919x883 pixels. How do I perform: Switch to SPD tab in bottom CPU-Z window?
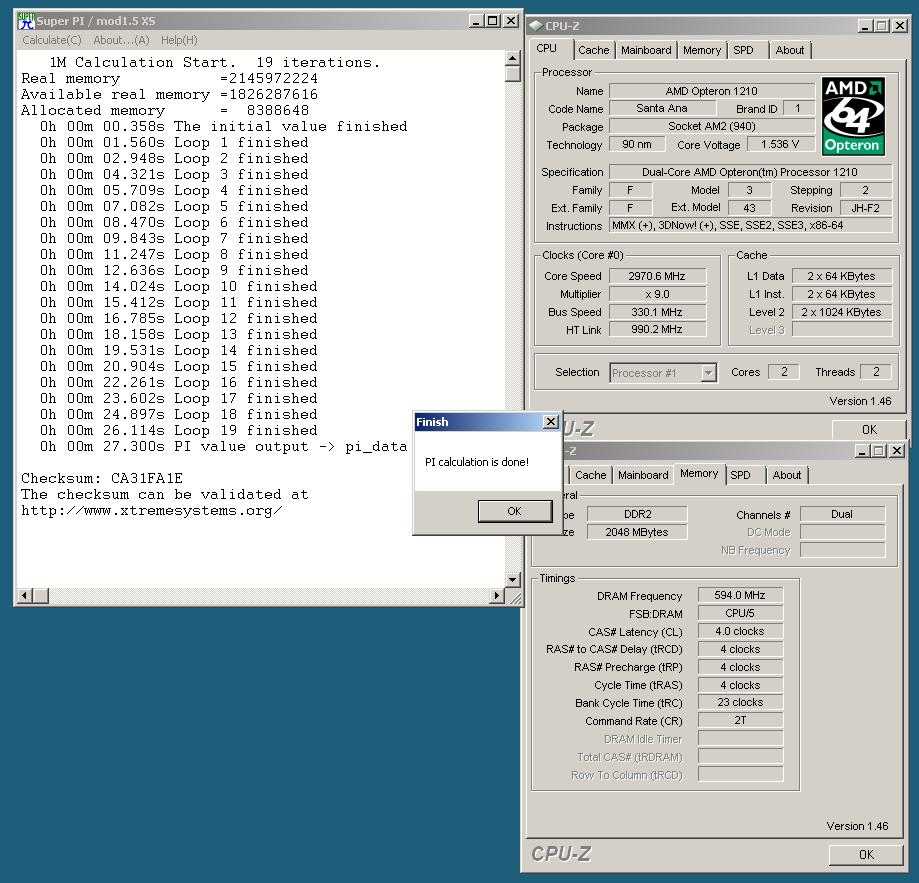coord(740,475)
